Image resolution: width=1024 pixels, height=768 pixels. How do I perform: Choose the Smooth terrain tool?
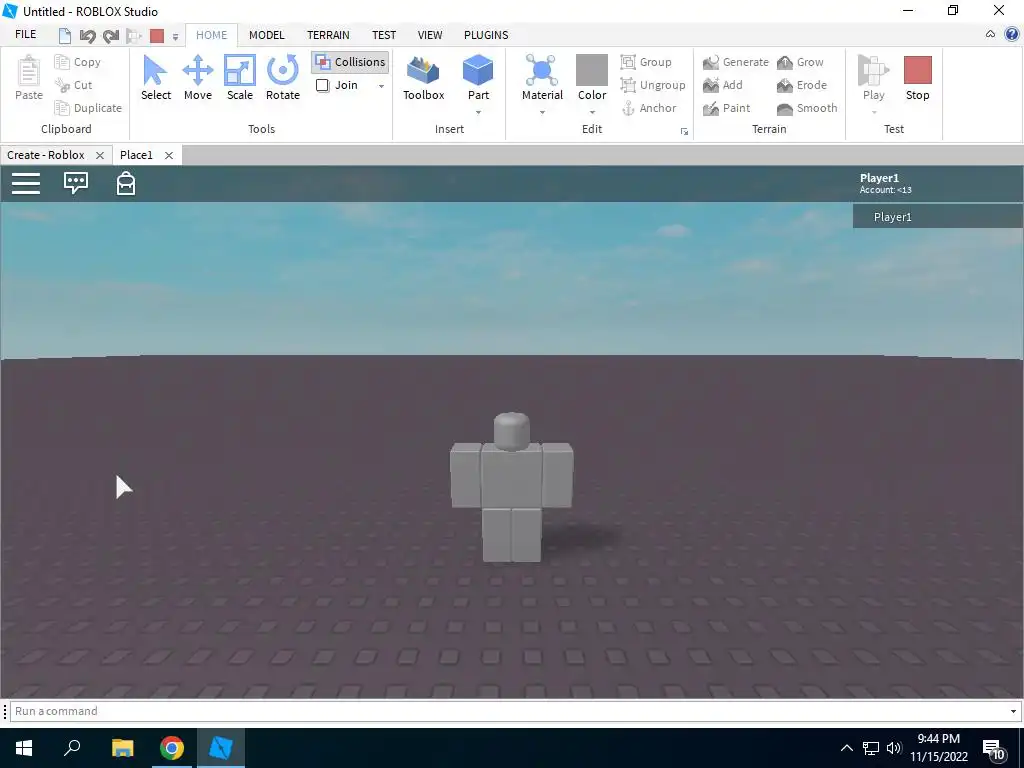click(807, 108)
